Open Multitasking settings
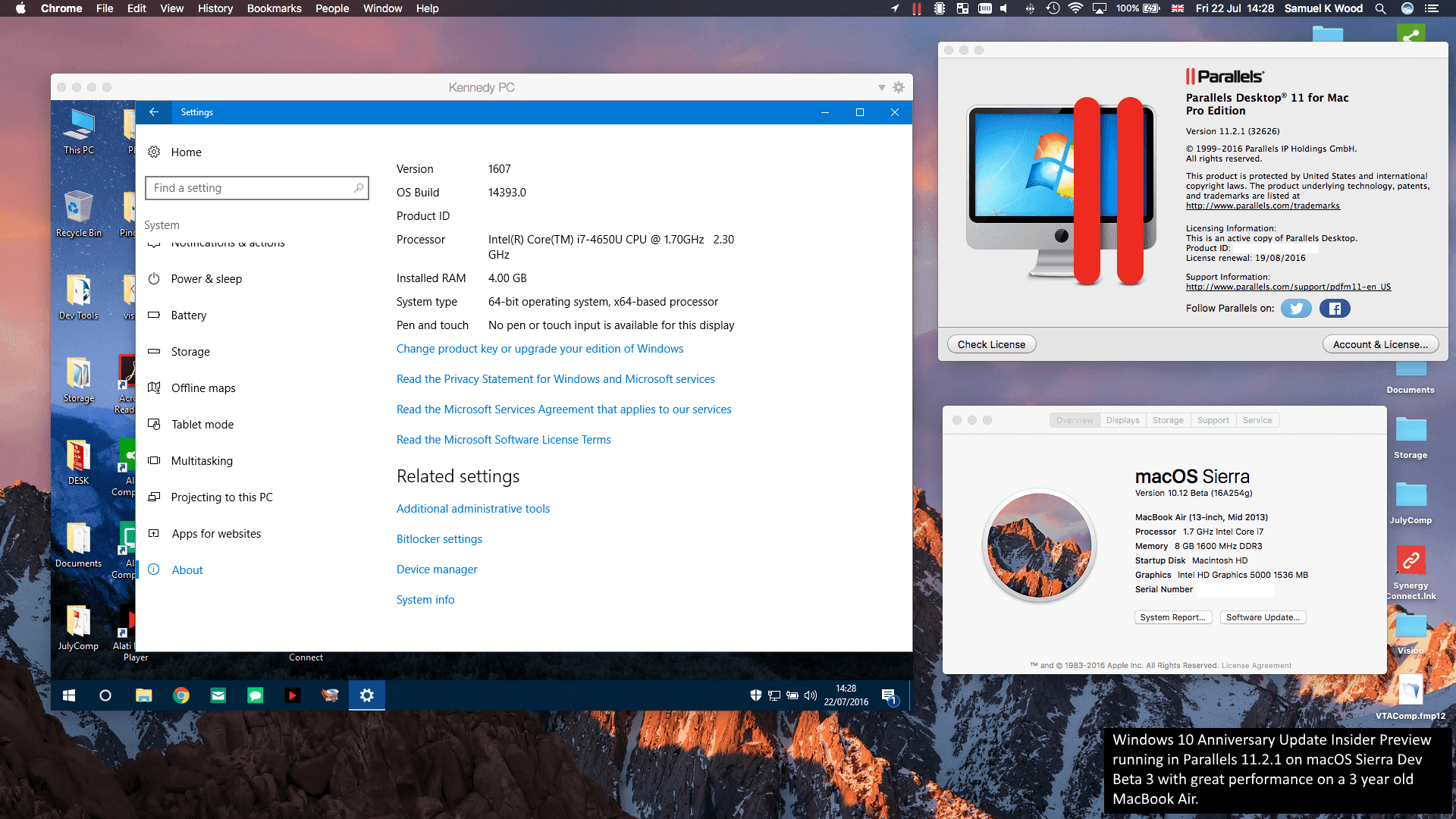The height and width of the screenshot is (819, 1456). tap(202, 461)
